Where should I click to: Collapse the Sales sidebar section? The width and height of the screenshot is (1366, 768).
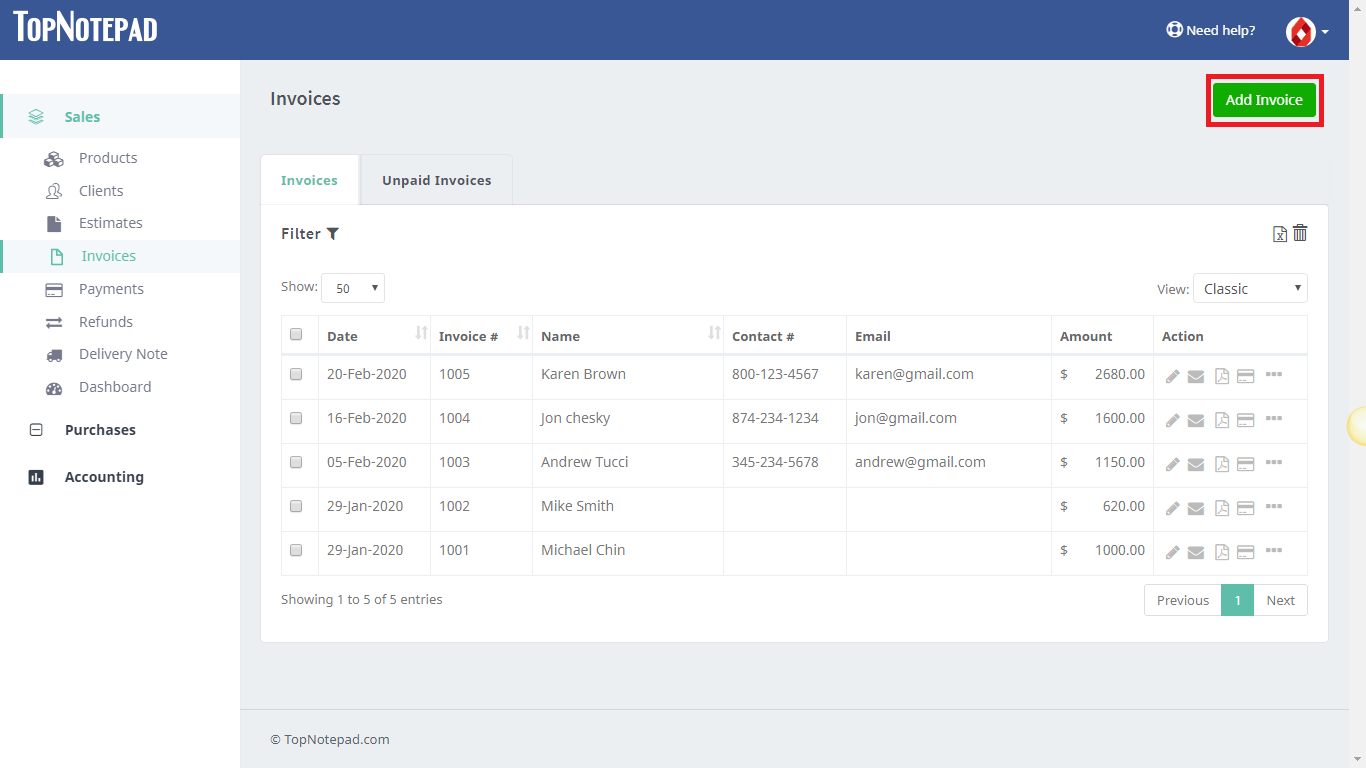tap(120, 116)
